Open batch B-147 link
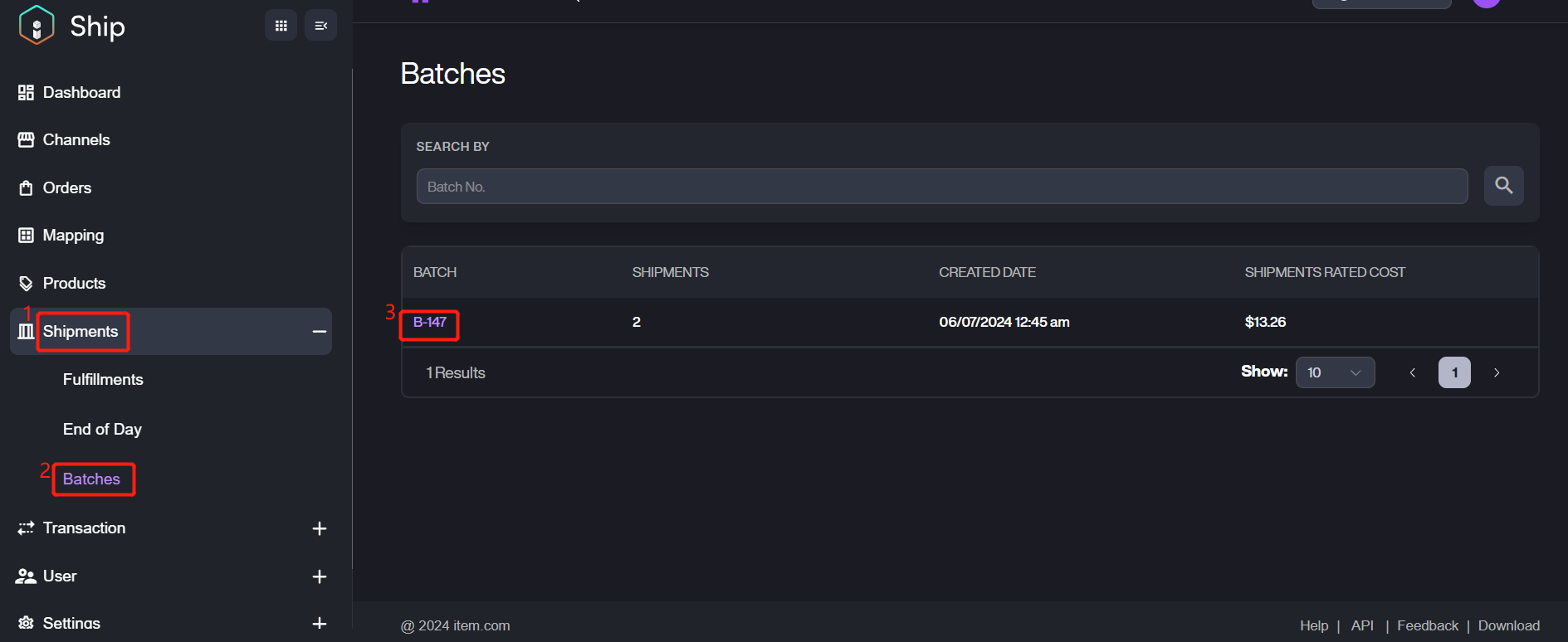Image resolution: width=1568 pixels, height=642 pixels. 430,323
